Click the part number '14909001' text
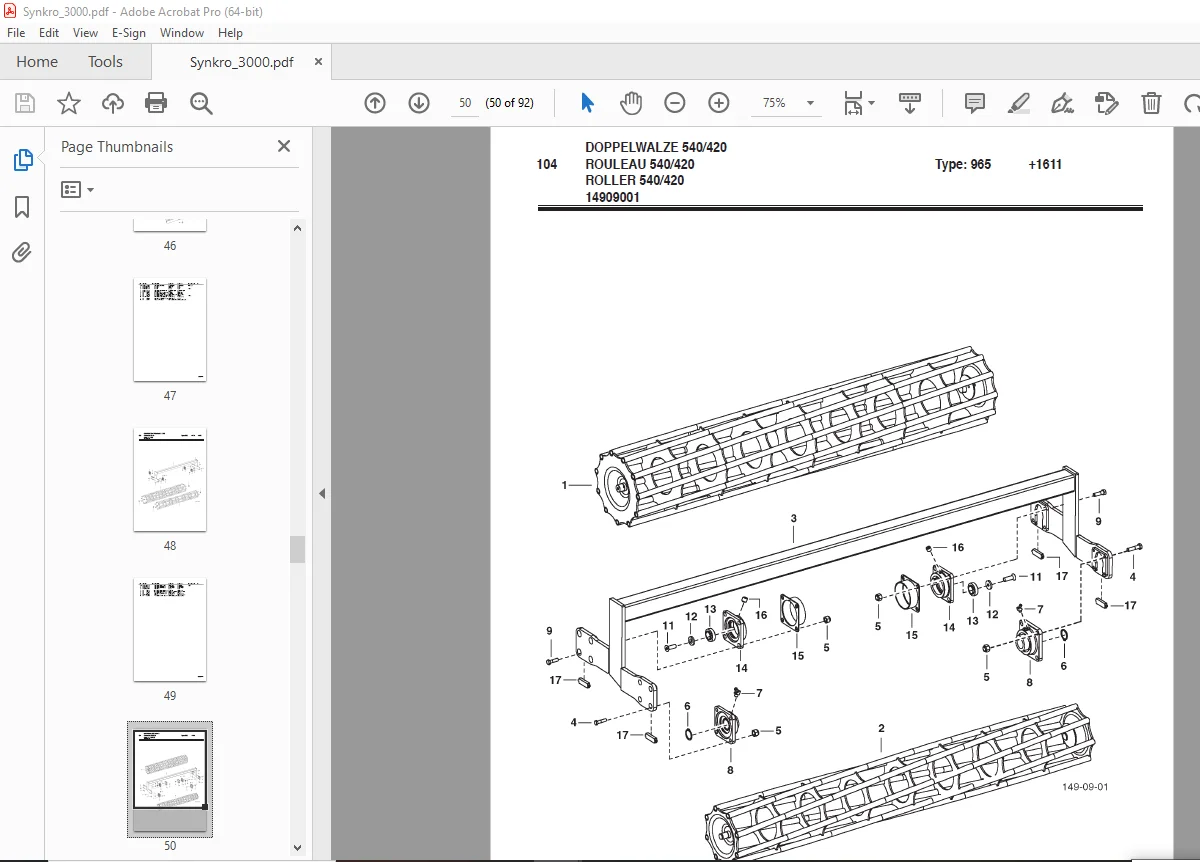 pos(612,198)
